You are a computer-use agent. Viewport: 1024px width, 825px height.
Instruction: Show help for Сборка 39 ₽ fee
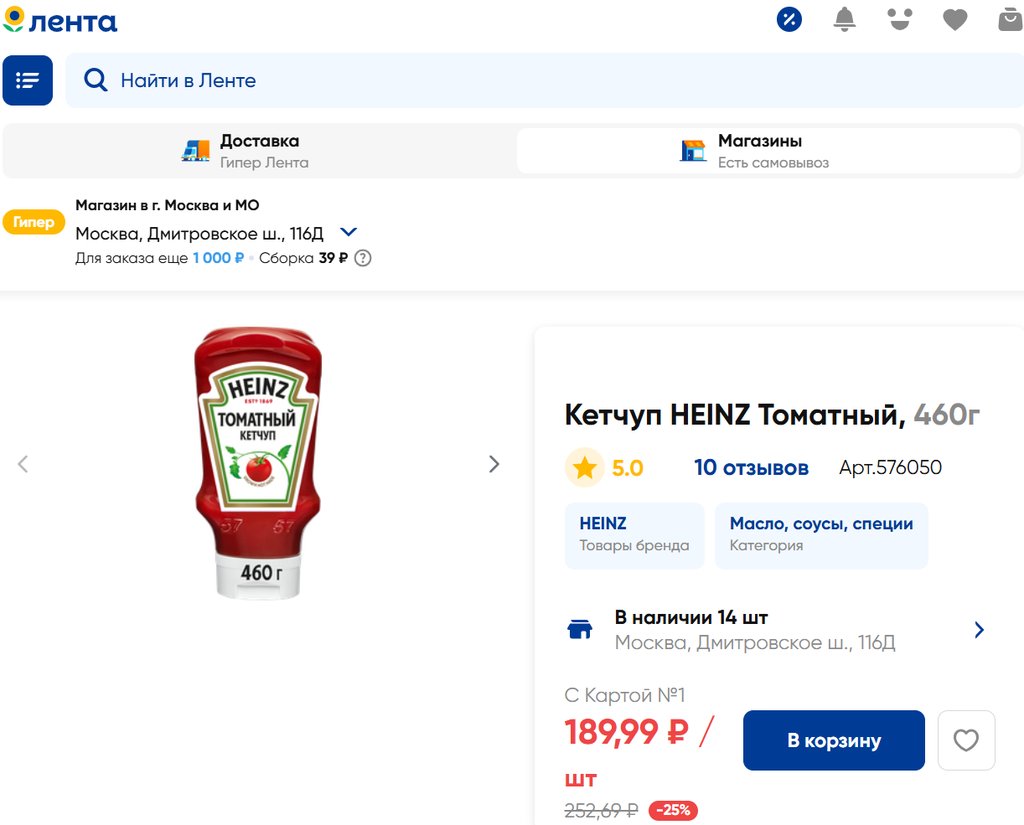362,258
